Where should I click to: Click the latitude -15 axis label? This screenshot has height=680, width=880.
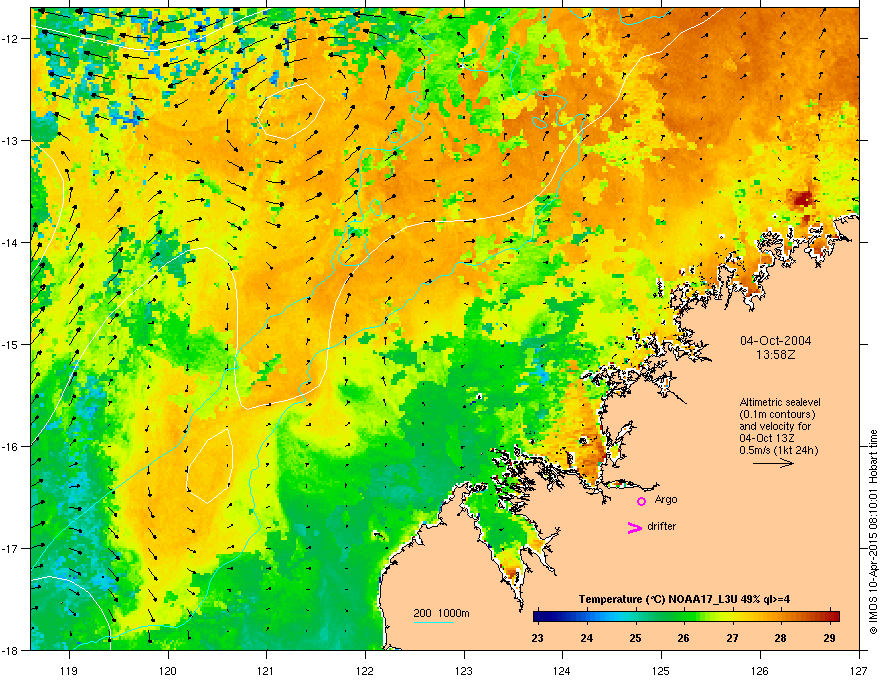pyautogui.click(x=11, y=344)
